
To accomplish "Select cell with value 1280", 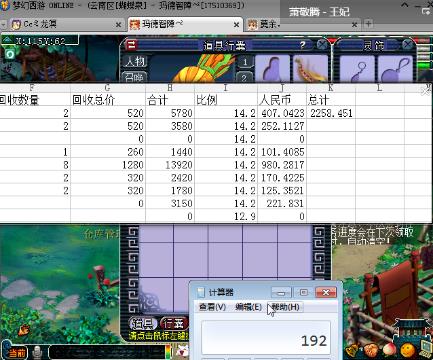I will (108, 165).
